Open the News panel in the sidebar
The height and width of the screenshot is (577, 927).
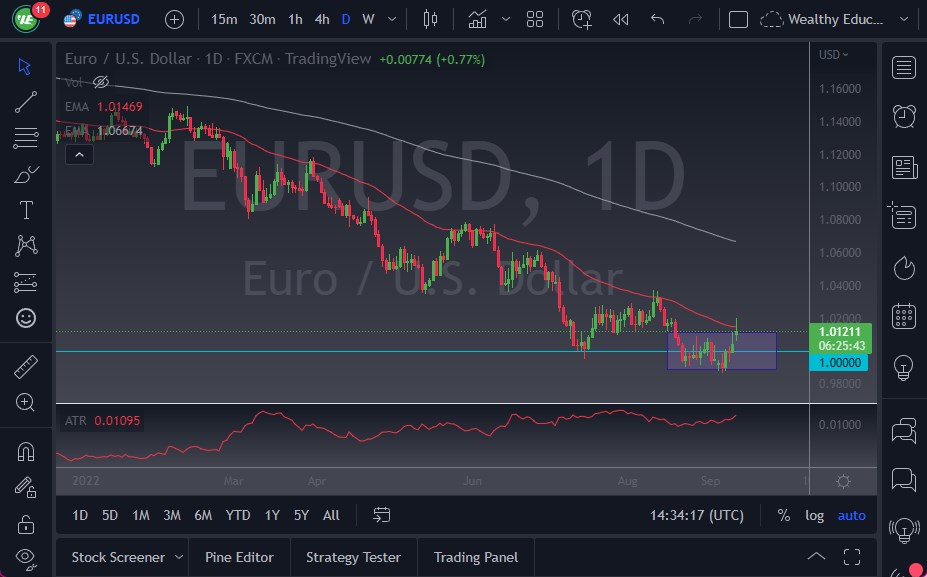pyautogui.click(x=902, y=166)
